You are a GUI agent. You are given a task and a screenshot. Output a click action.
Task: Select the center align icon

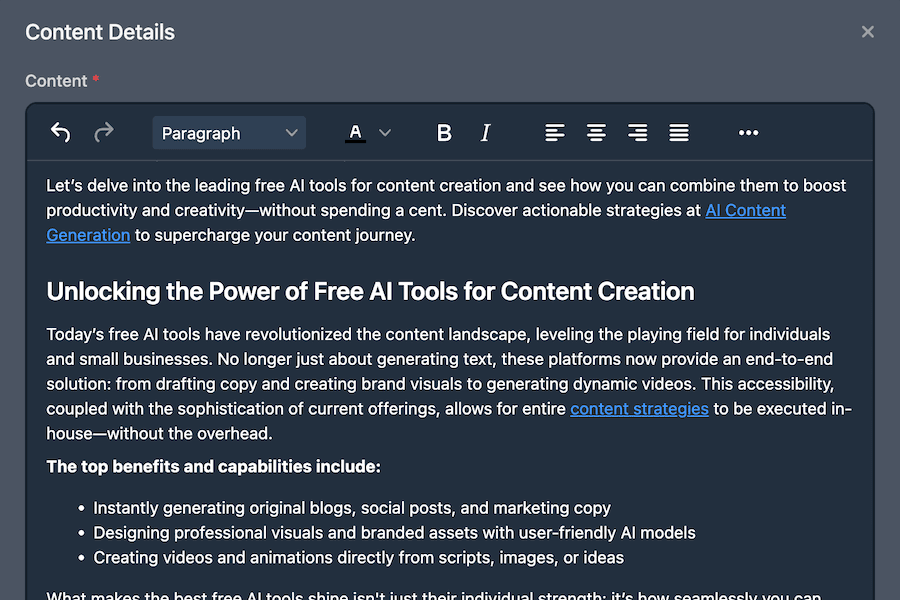596,132
